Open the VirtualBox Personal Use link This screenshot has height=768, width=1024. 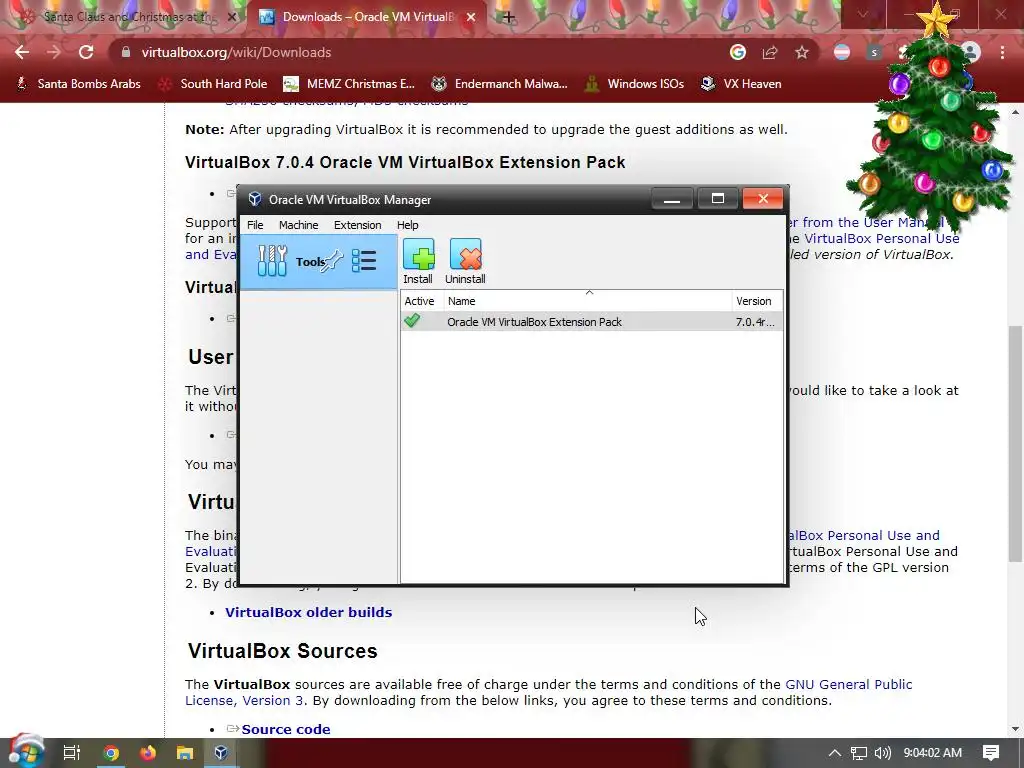tap(882, 238)
